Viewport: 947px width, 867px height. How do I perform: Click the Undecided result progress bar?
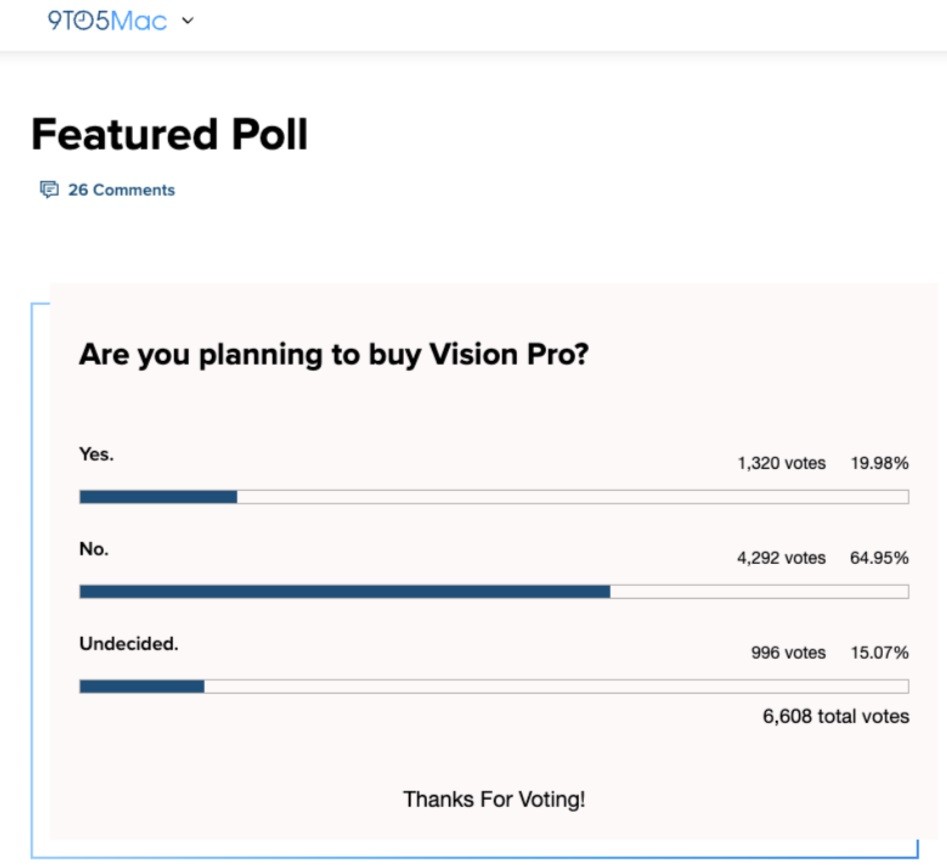[x=493, y=687]
